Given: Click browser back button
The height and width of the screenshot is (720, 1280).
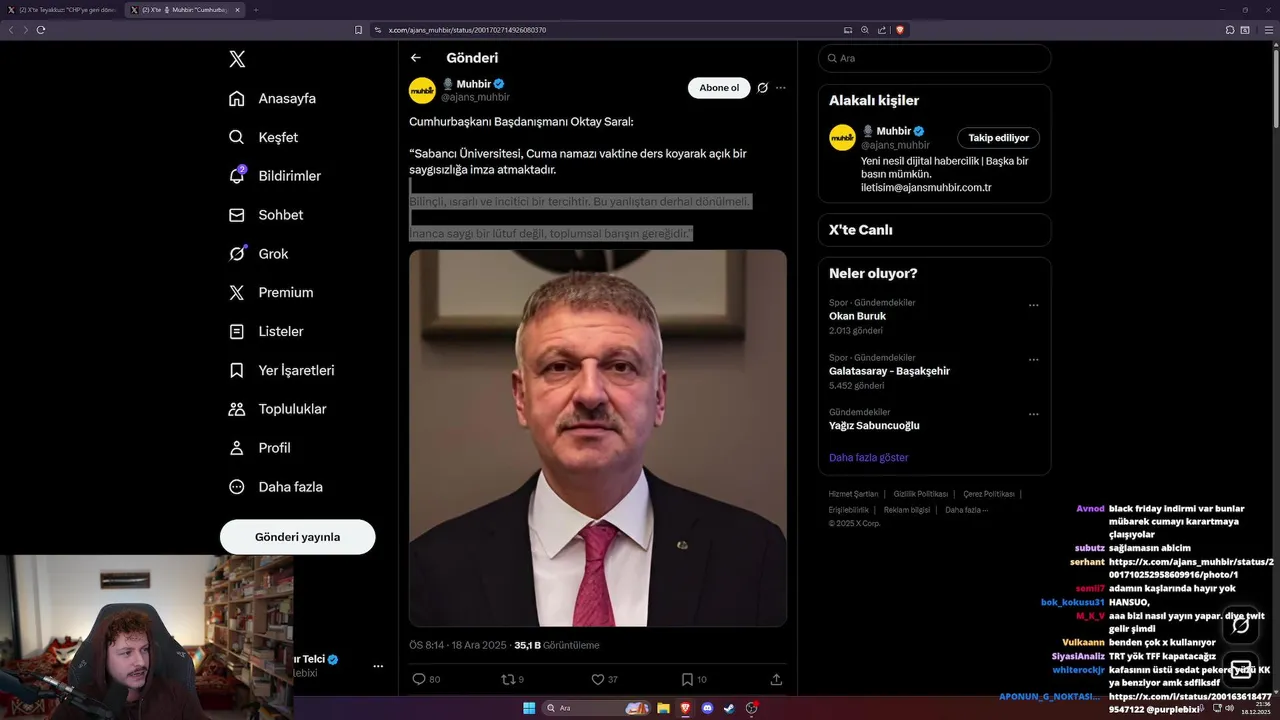Looking at the screenshot, I should tap(11, 30).
